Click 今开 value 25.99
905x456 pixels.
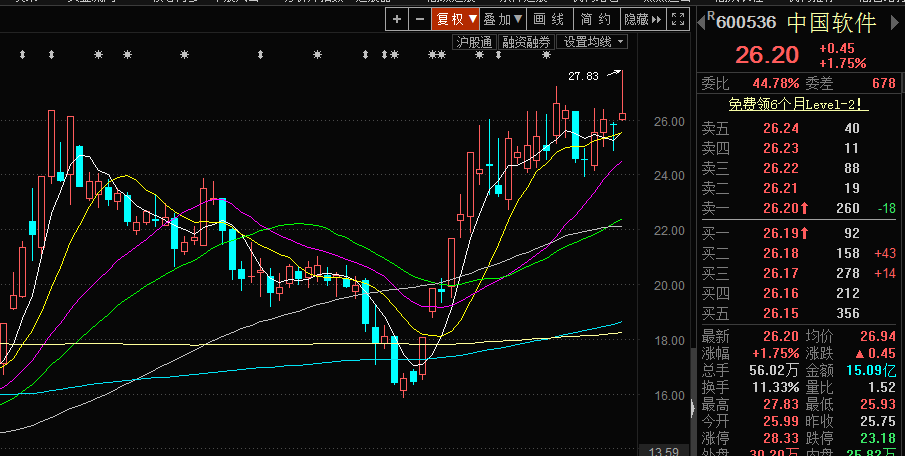pos(781,421)
